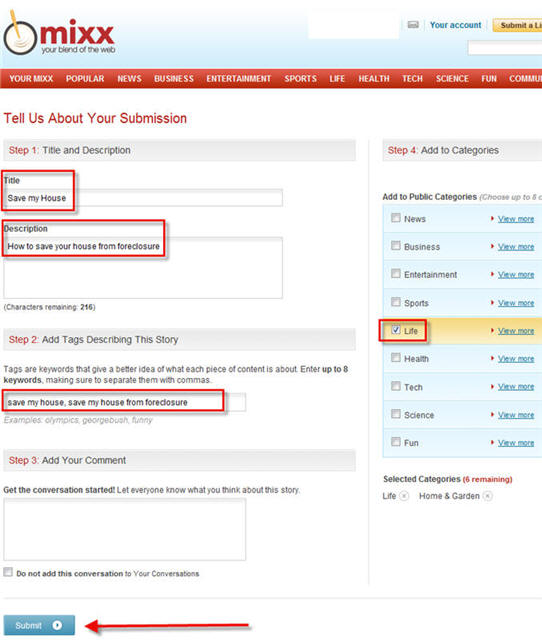Screen dimensions: 542x644
Task: Expand View more for News
Action: pos(516,219)
